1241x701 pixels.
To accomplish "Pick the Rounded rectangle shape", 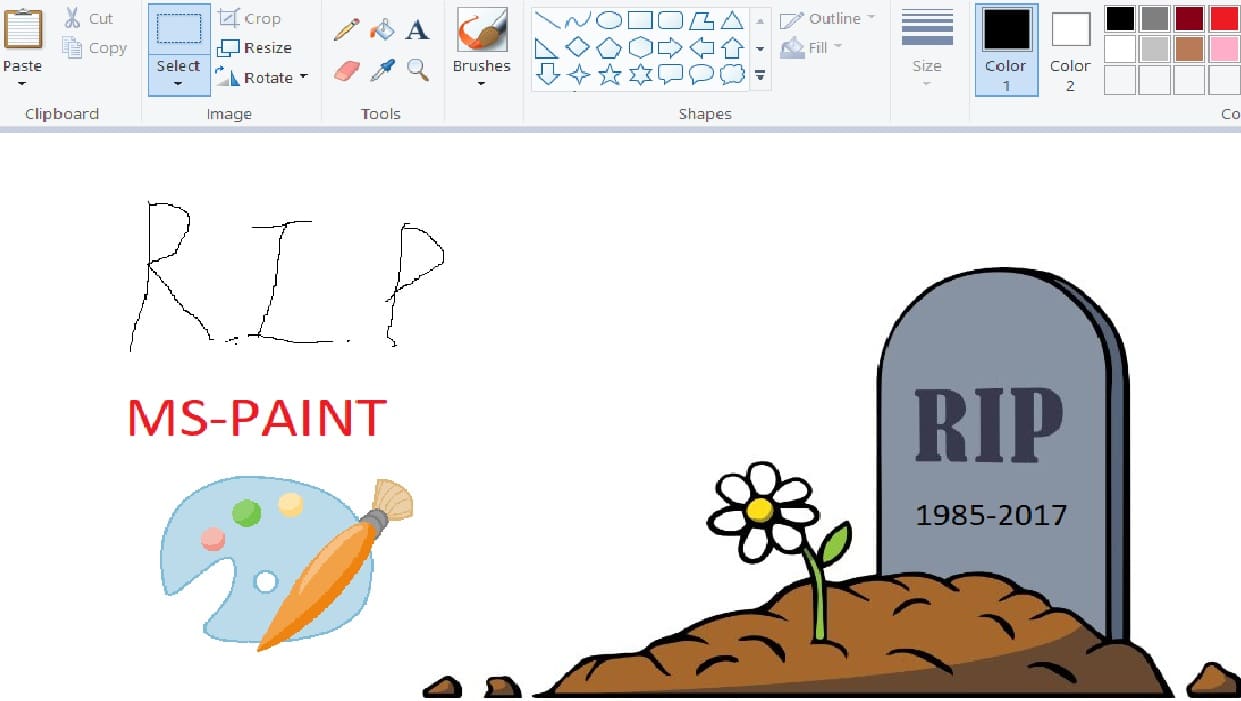I will pyautogui.click(x=670, y=19).
